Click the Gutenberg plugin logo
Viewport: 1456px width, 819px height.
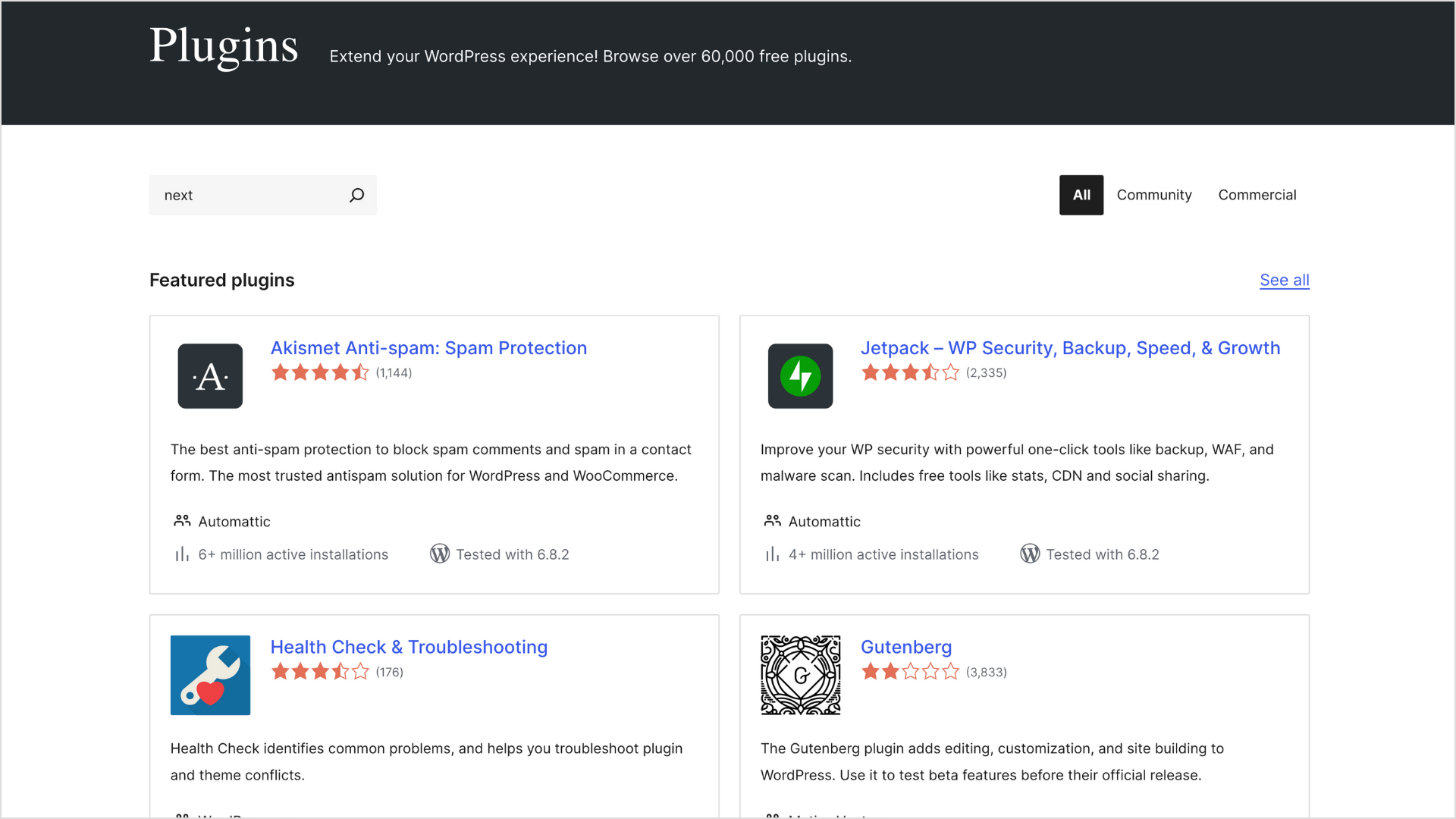tap(800, 675)
